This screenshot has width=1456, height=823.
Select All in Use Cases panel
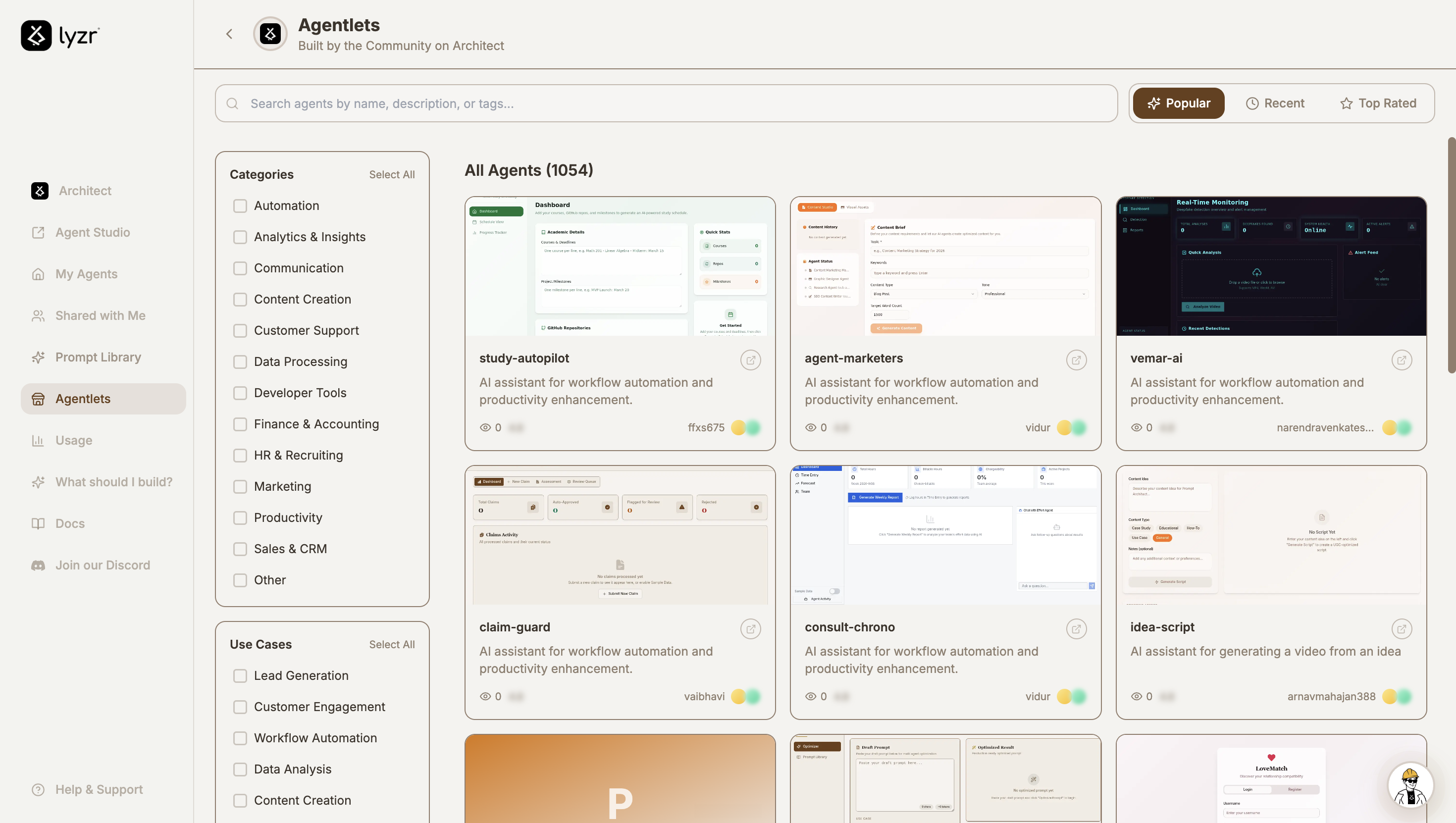(x=392, y=644)
